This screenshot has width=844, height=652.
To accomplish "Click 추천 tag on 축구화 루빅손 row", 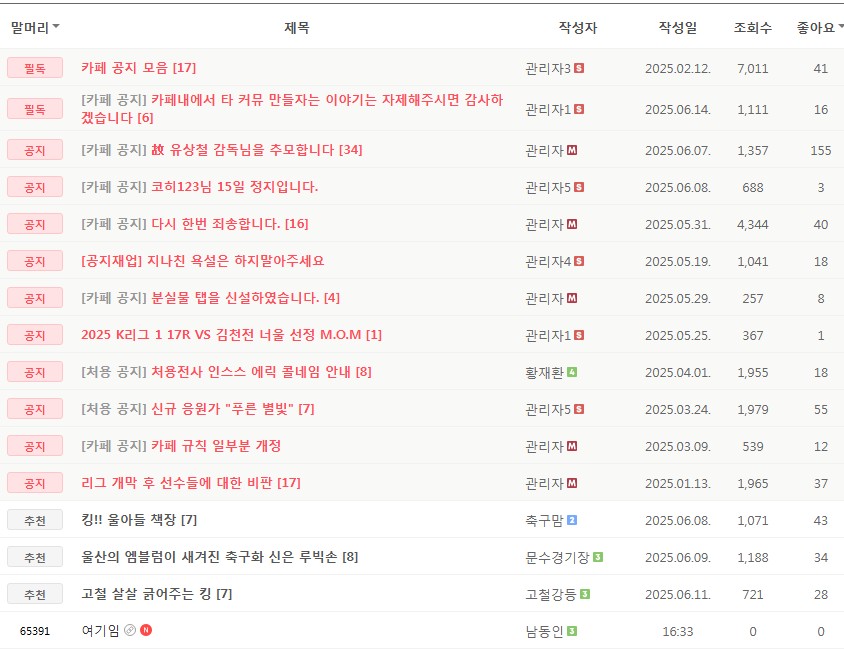I will click(35, 557).
